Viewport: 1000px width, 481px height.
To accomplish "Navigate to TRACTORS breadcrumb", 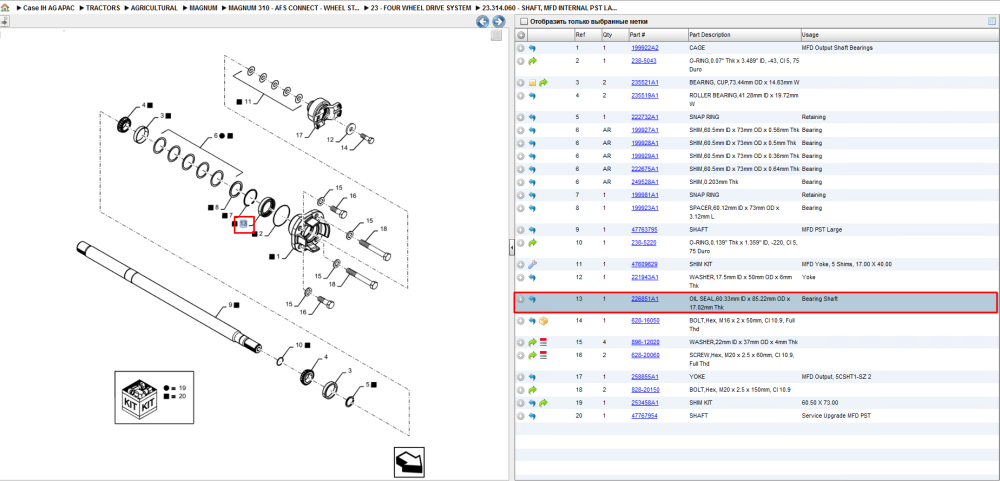I will click(x=103, y=8).
